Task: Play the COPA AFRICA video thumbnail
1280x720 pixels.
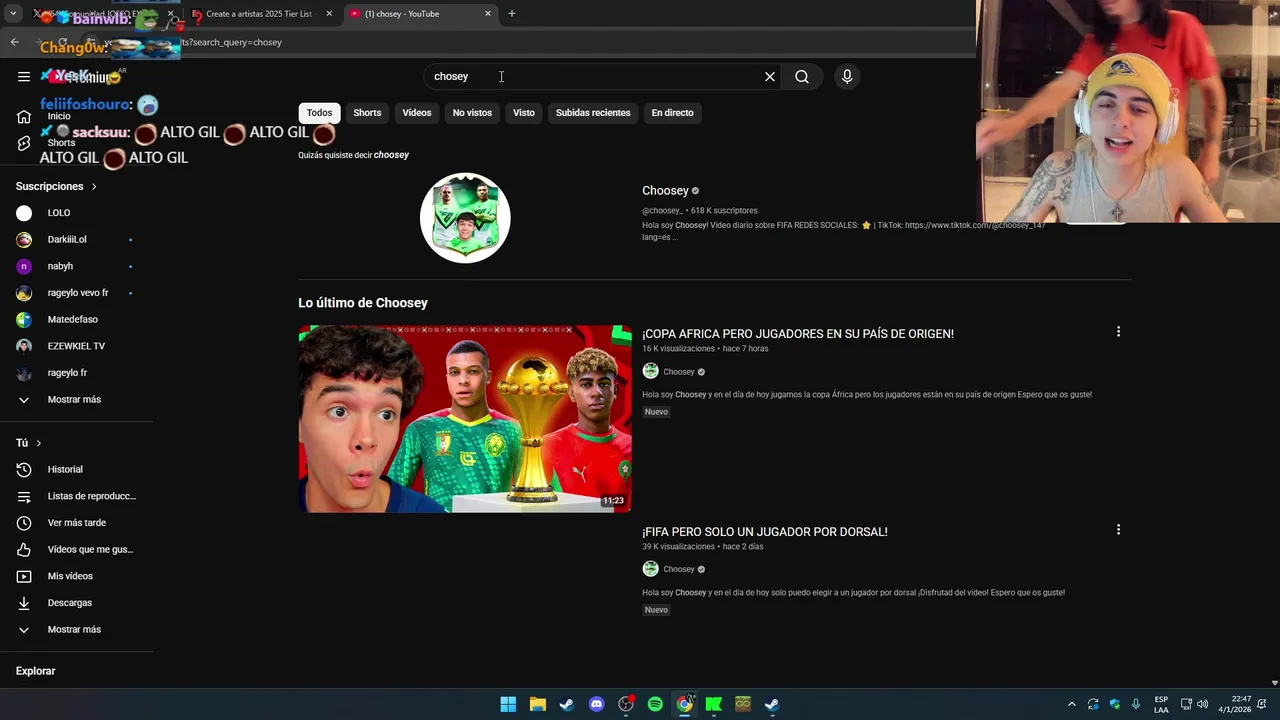Action: pos(465,418)
